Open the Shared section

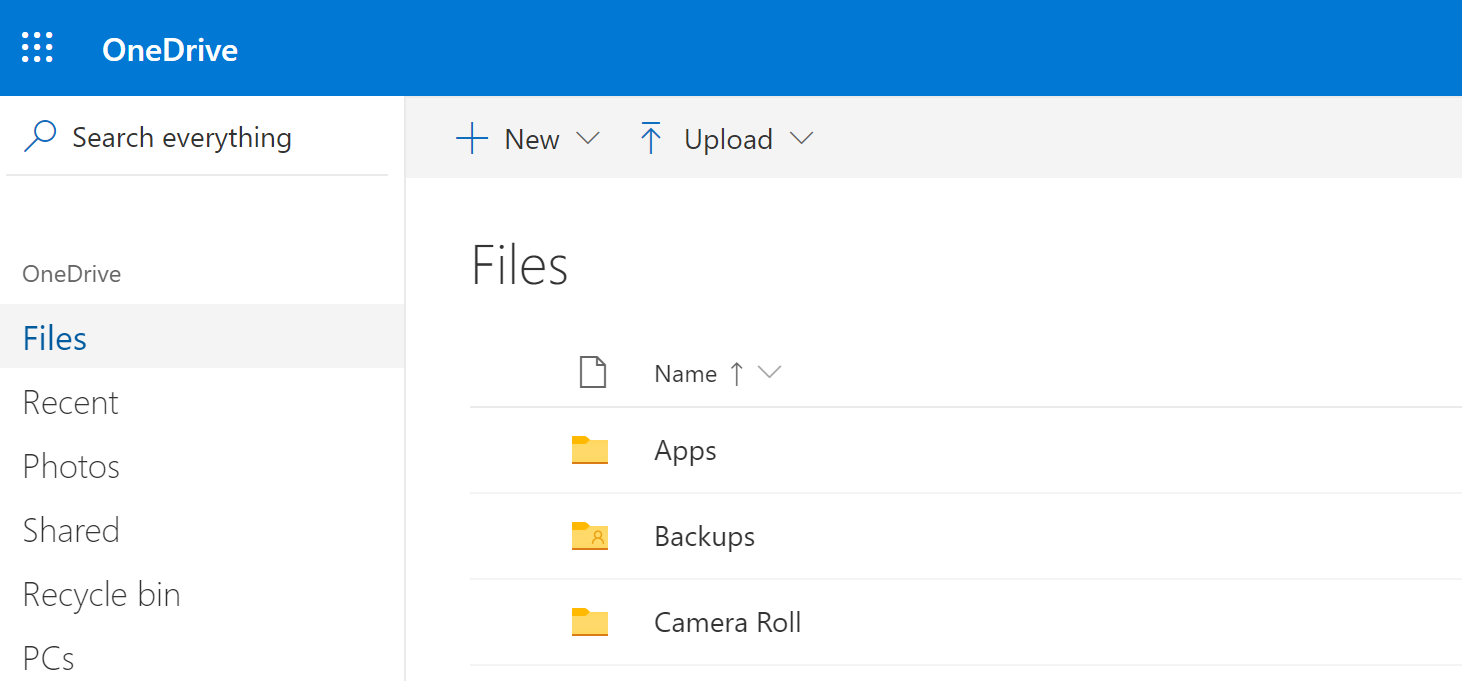[71, 531]
